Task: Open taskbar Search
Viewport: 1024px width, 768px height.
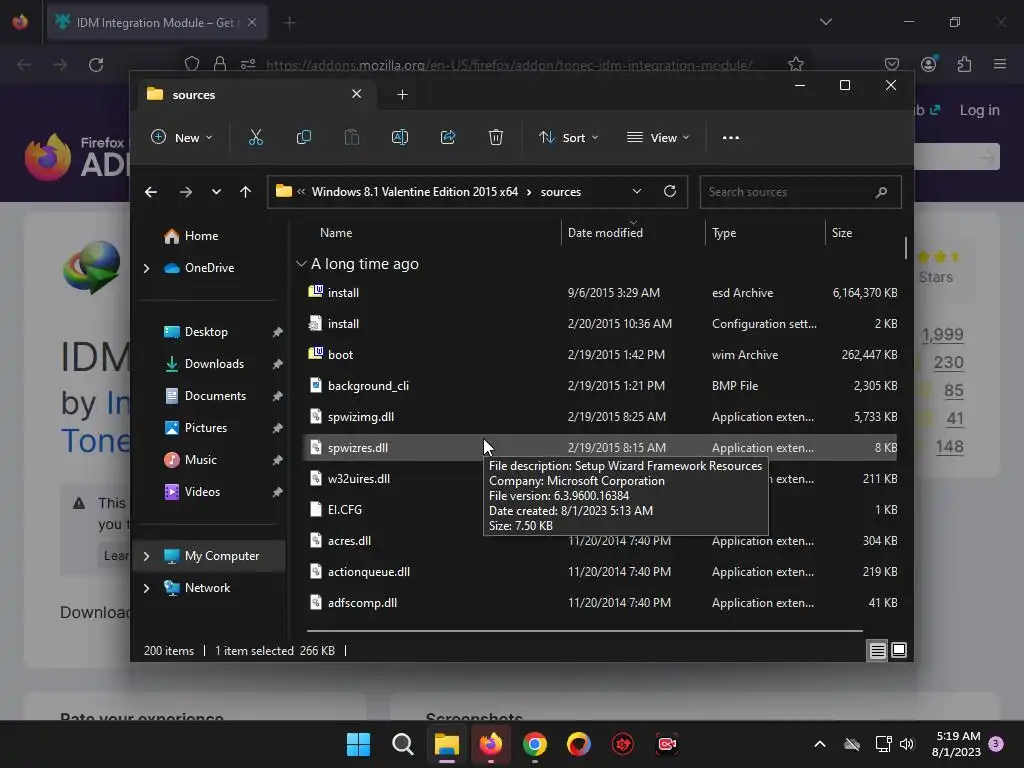Action: pyautogui.click(x=402, y=744)
